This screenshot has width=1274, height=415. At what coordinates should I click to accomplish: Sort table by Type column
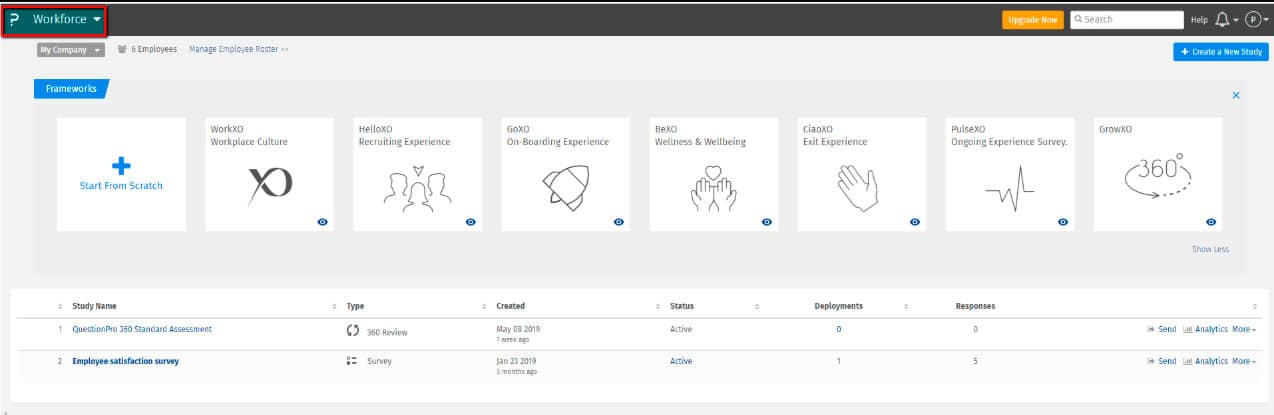(355, 306)
